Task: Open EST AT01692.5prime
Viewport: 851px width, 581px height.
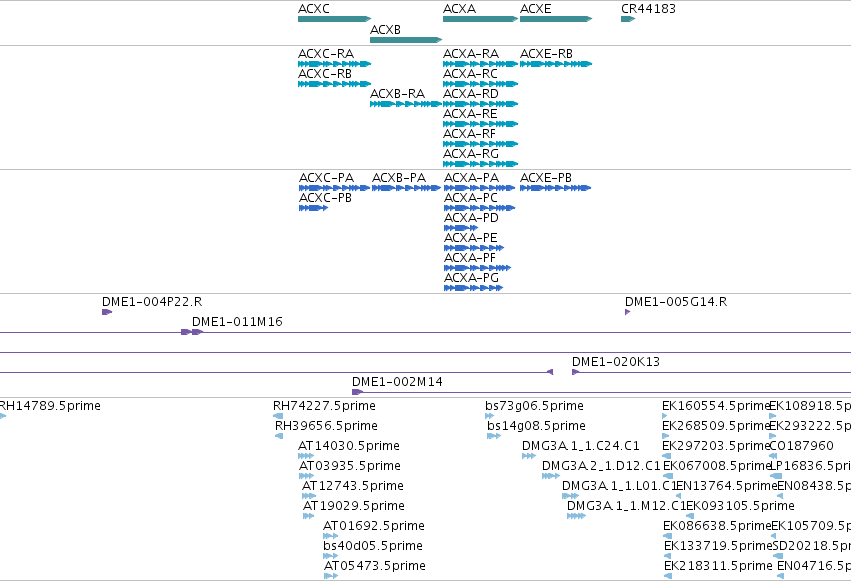Action: click(330, 536)
